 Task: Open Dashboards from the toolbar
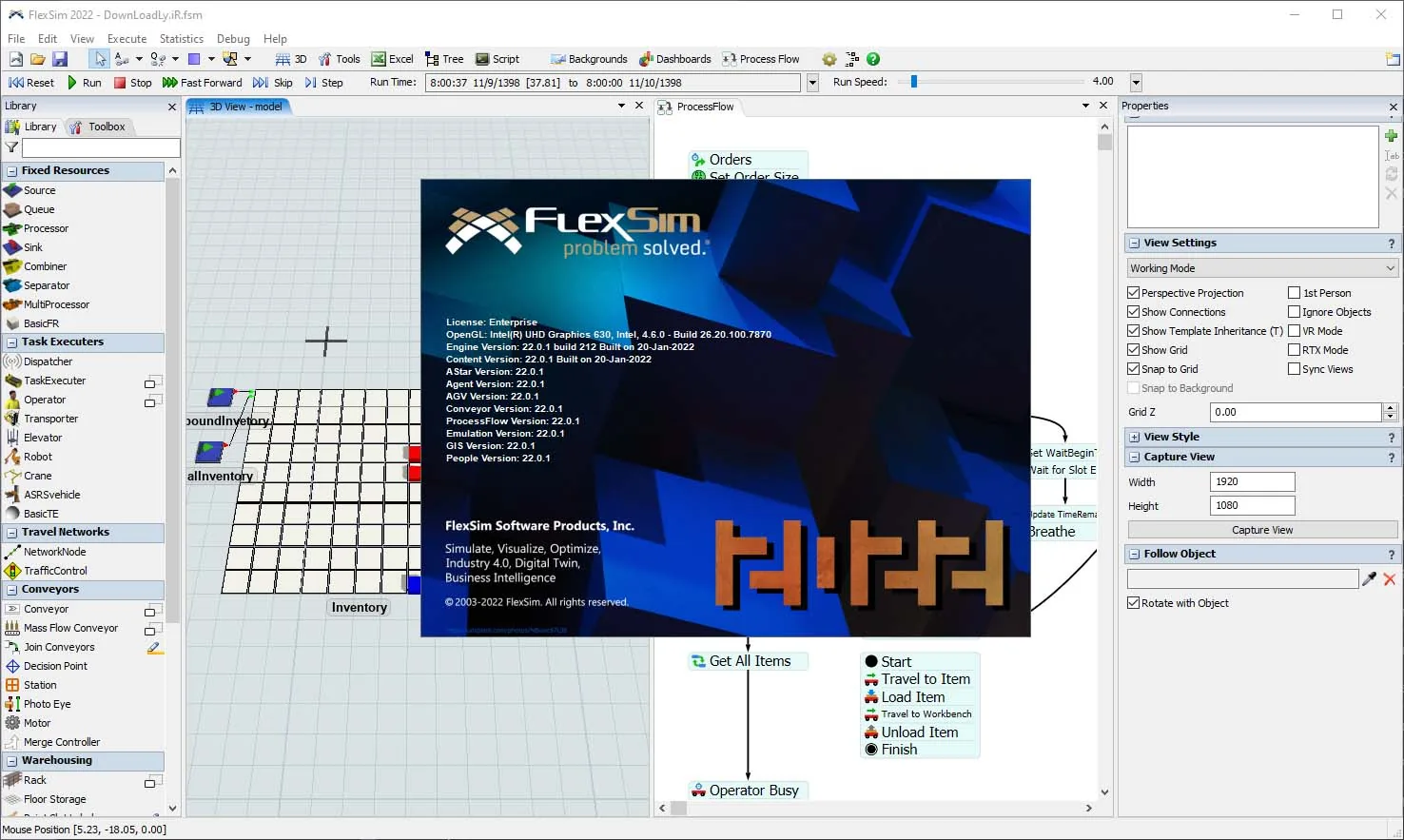pos(675,59)
